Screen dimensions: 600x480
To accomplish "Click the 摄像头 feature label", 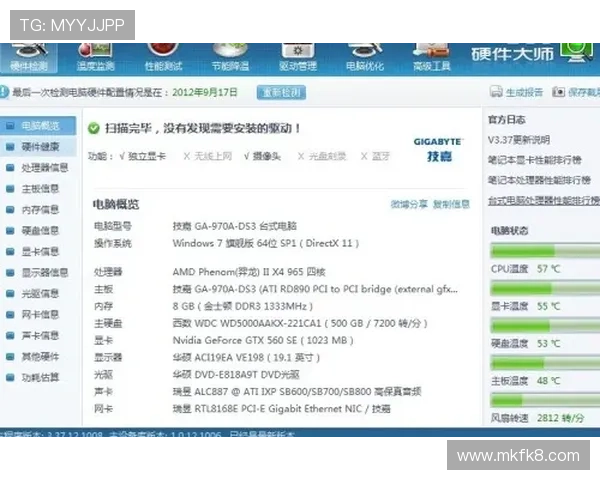I will [x=267, y=156].
